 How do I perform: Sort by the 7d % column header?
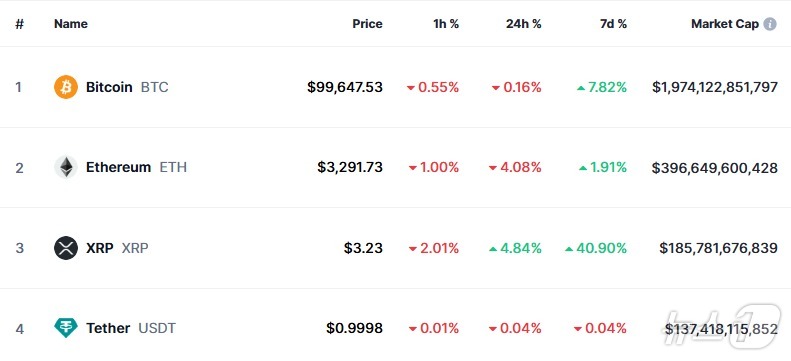point(613,24)
